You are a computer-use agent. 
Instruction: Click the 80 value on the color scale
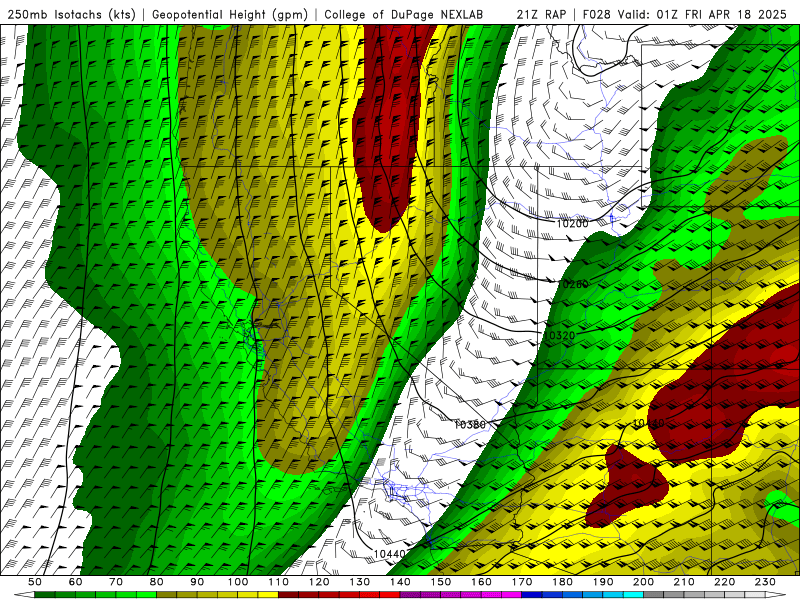(156, 582)
